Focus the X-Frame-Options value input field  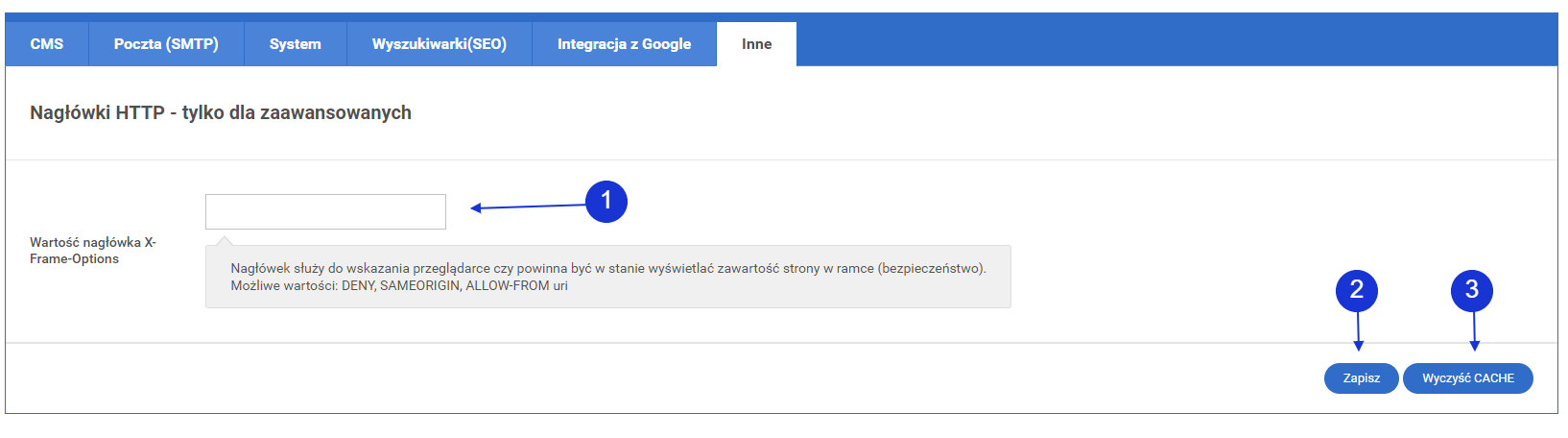[325, 211]
